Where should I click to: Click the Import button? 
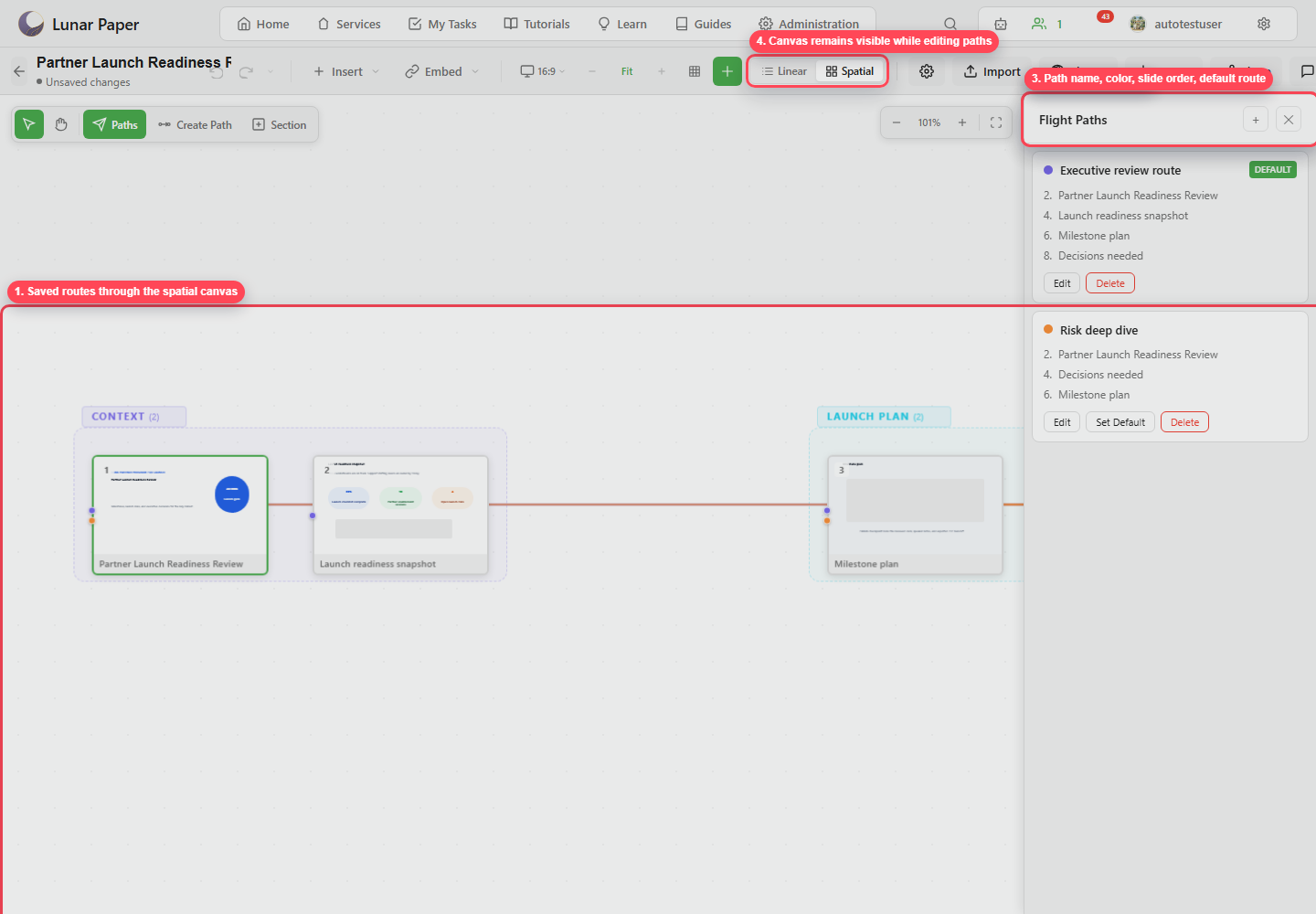point(992,71)
